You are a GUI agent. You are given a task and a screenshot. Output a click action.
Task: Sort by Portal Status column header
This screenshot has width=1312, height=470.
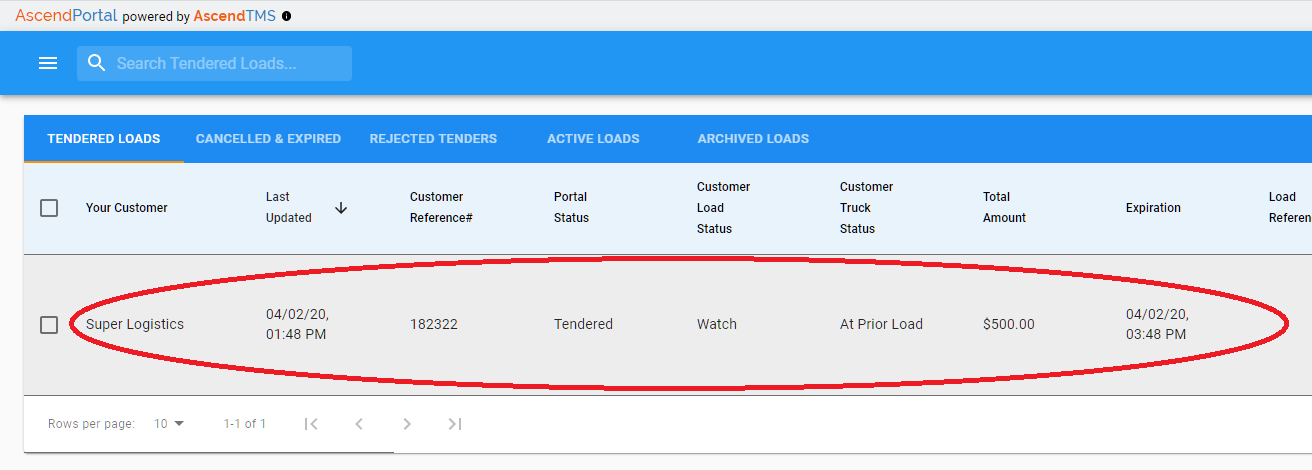tap(571, 208)
